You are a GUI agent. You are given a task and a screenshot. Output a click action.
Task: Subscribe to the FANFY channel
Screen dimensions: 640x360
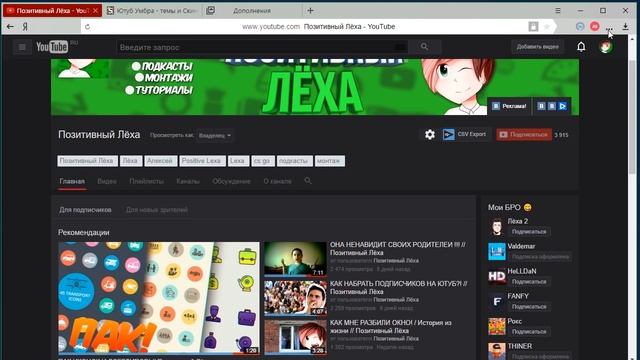point(529,307)
